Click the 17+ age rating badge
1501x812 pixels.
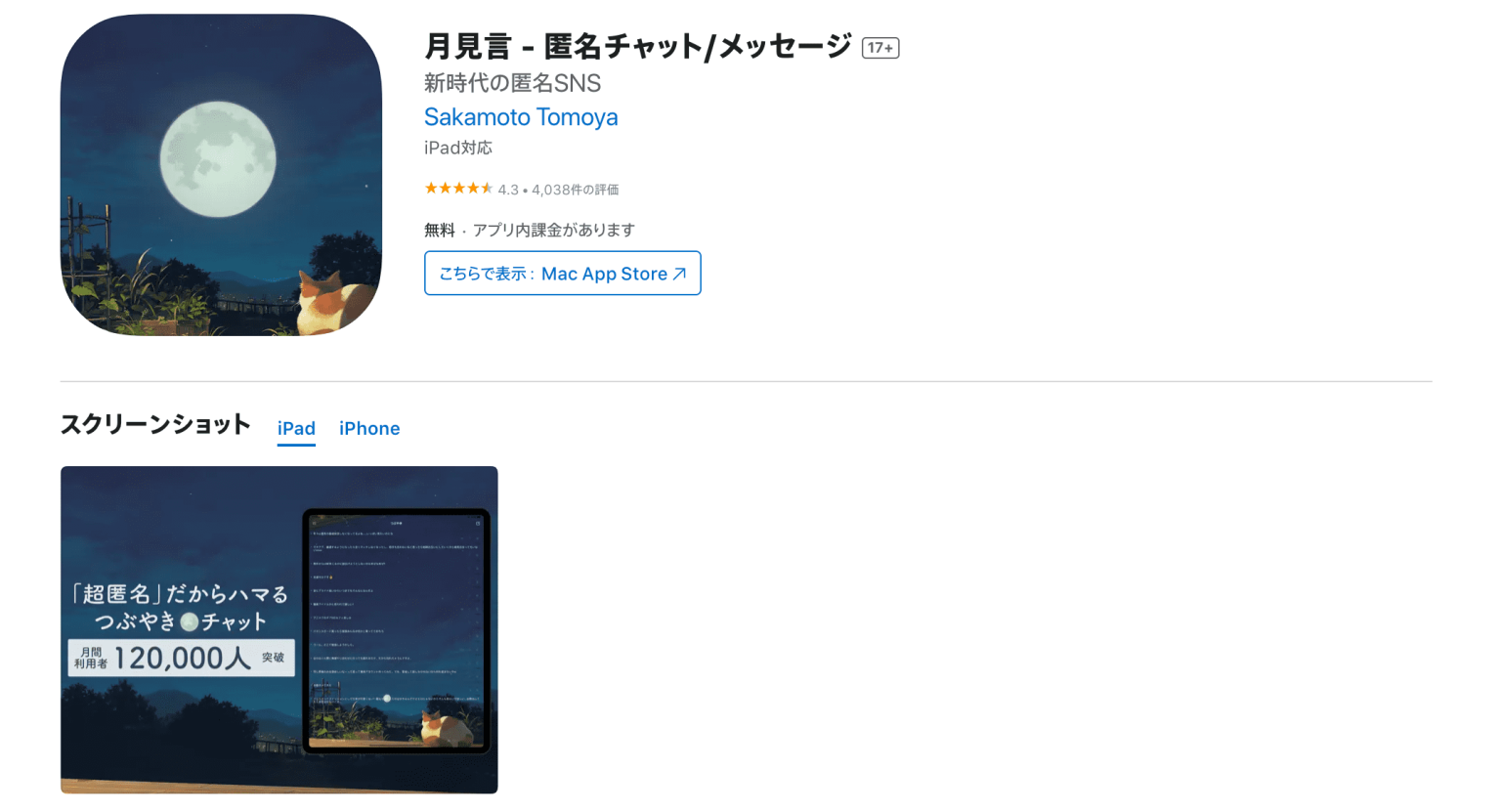(x=879, y=48)
